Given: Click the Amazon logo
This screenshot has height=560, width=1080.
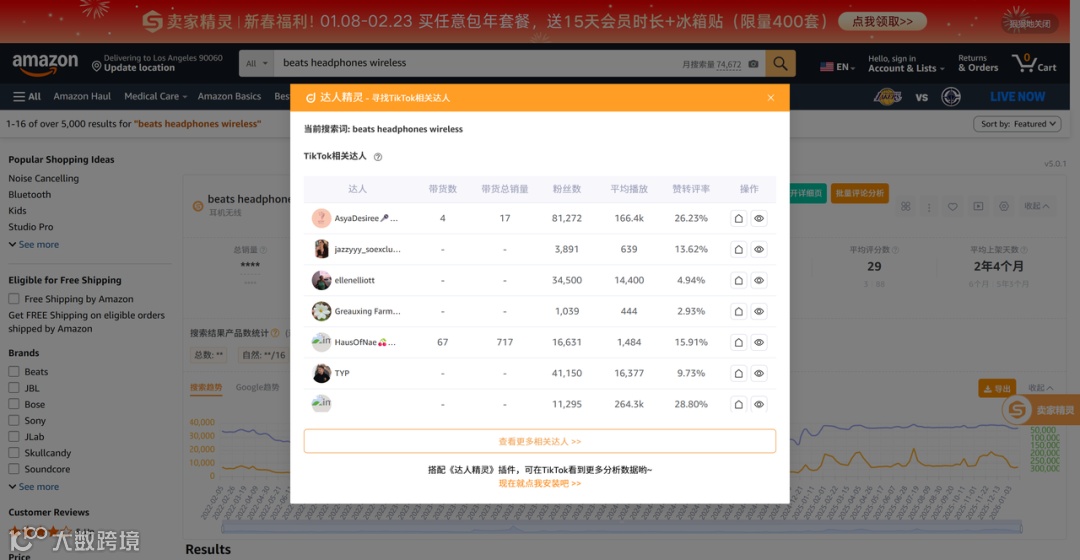Looking at the screenshot, I should [x=45, y=64].
